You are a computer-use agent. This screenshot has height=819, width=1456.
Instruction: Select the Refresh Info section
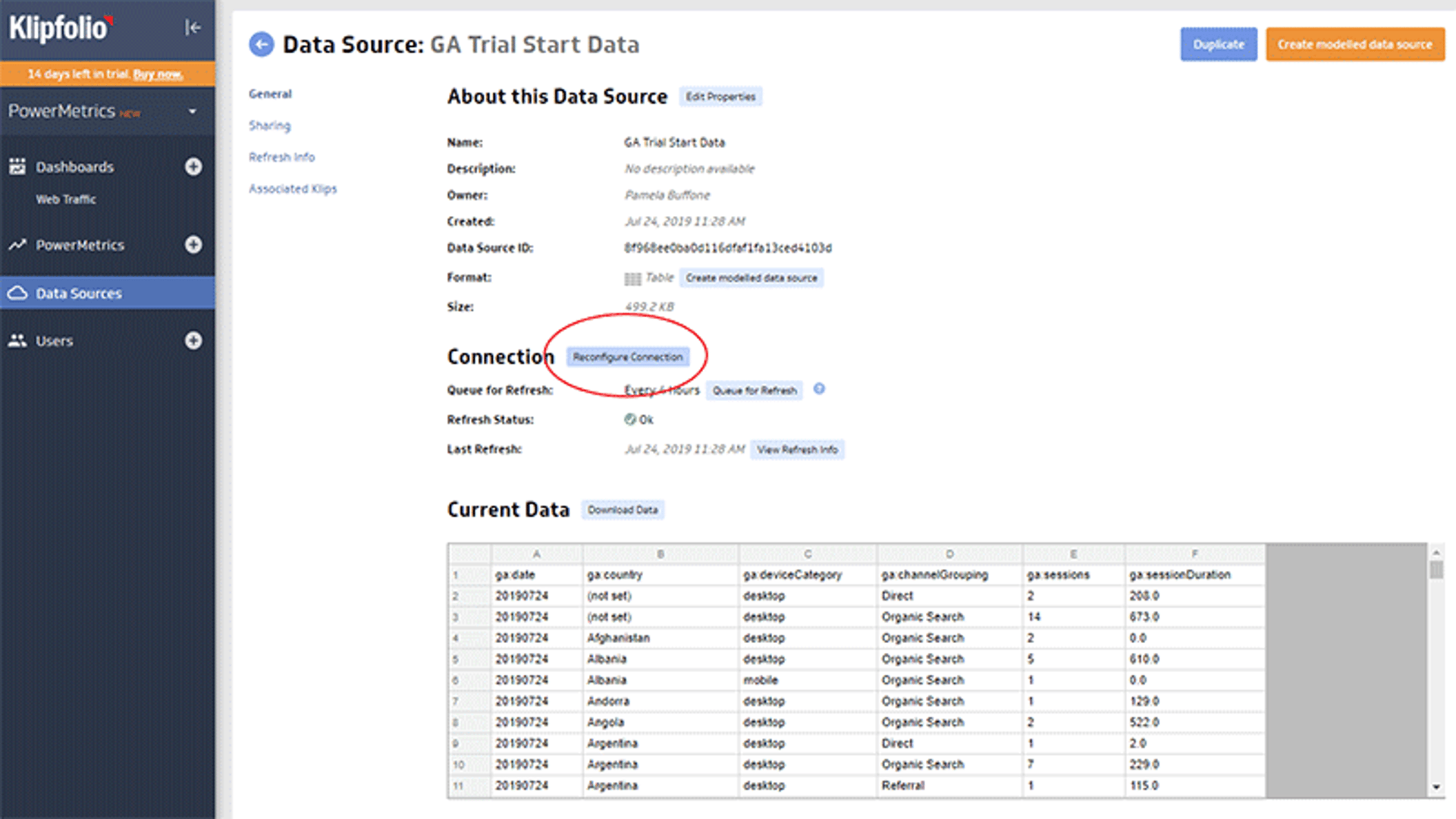(281, 157)
